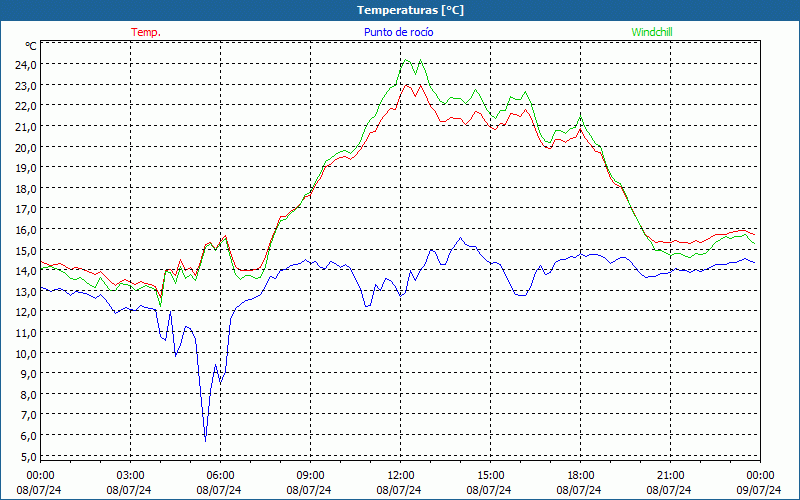Select the 16,0 y-axis value
Viewport: 800px width, 500px height.
[x=26, y=230]
